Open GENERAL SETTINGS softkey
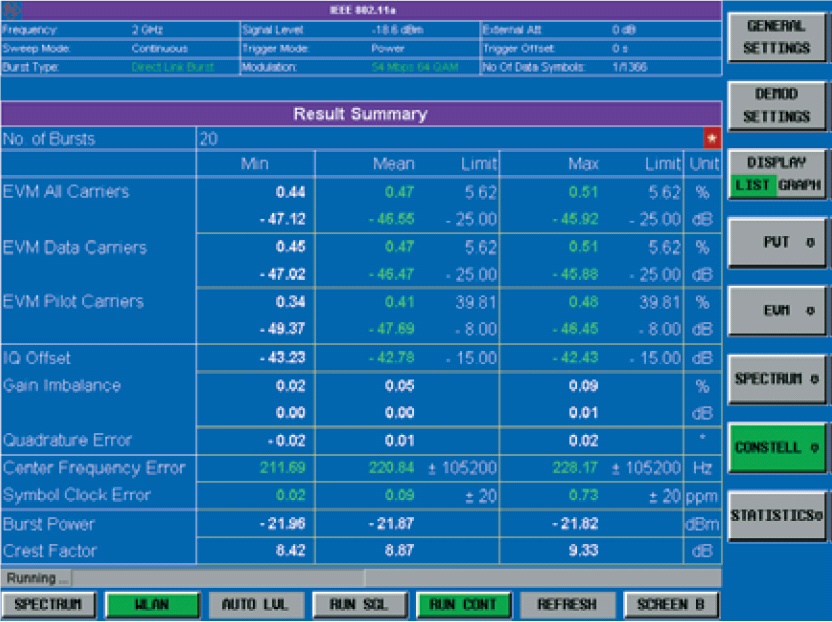 tap(777, 37)
